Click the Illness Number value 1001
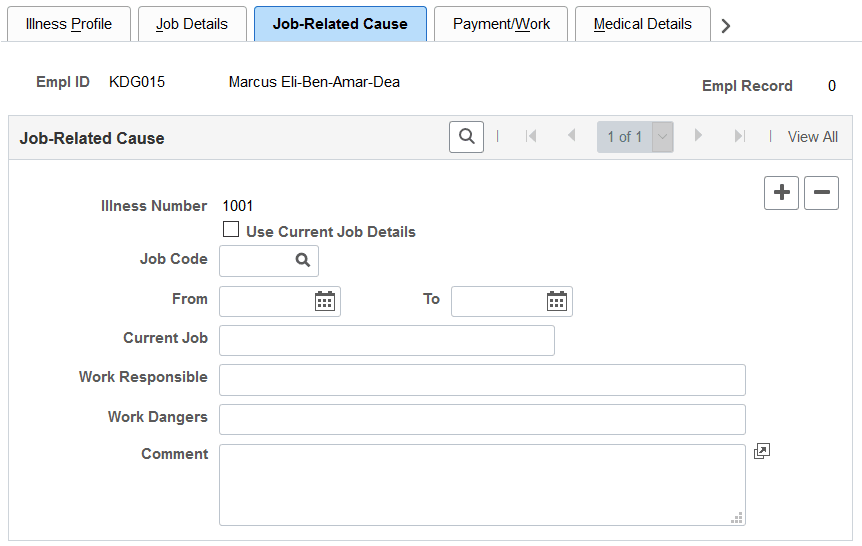This screenshot has height=546, width=862. coord(237,206)
